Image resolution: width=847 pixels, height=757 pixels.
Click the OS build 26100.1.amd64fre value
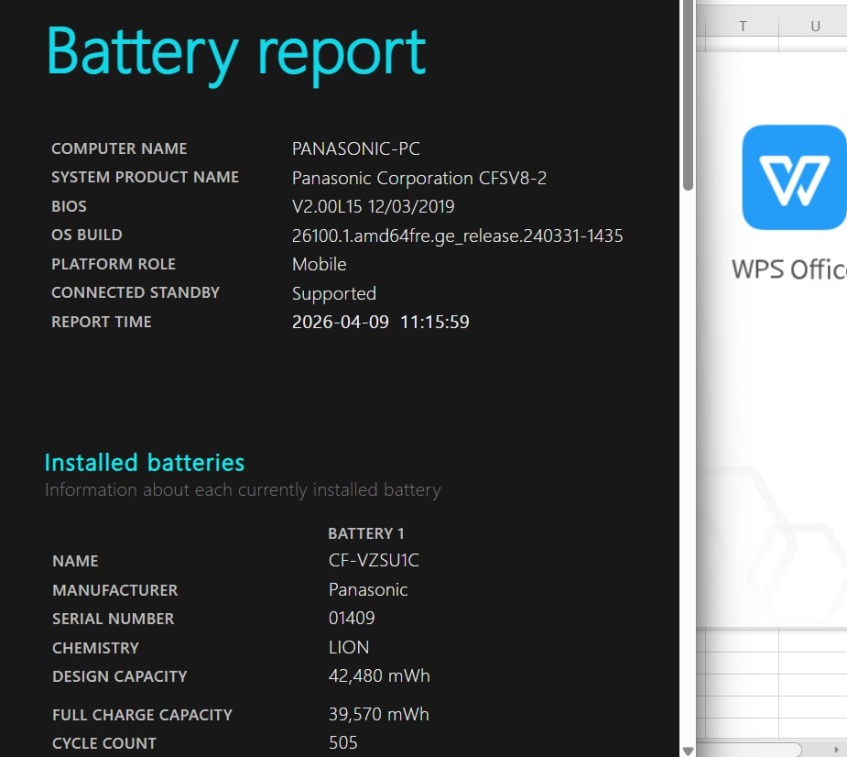(x=457, y=236)
